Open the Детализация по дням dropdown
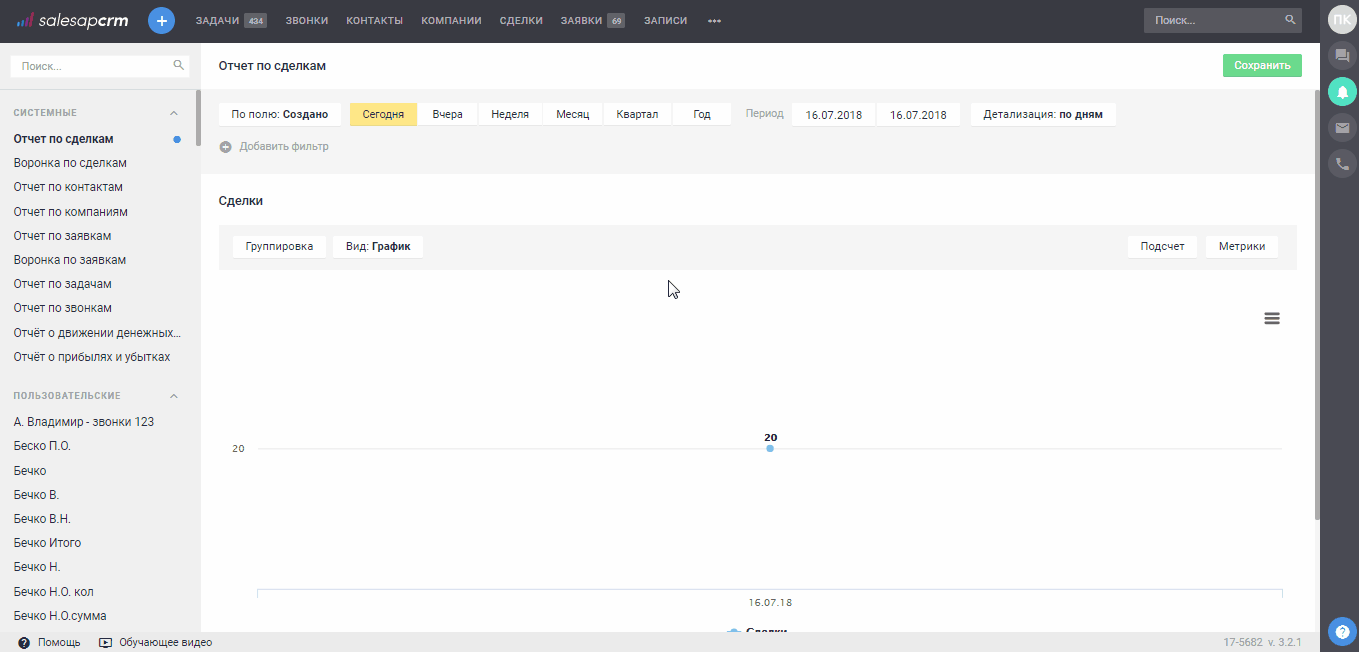Image resolution: width=1359 pixels, height=652 pixels. click(x=1042, y=114)
